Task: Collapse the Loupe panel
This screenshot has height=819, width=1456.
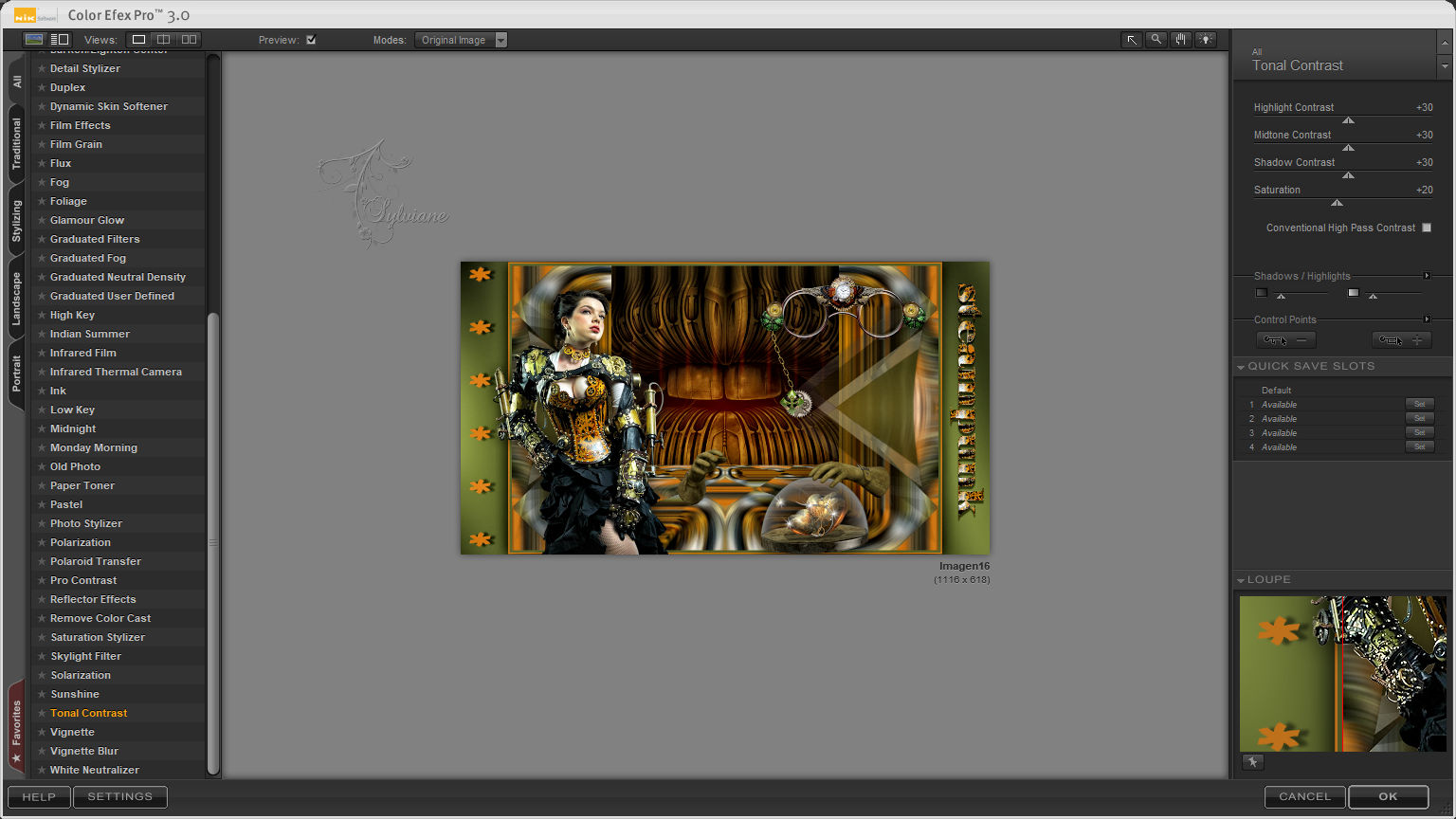Action: point(1241,580)
